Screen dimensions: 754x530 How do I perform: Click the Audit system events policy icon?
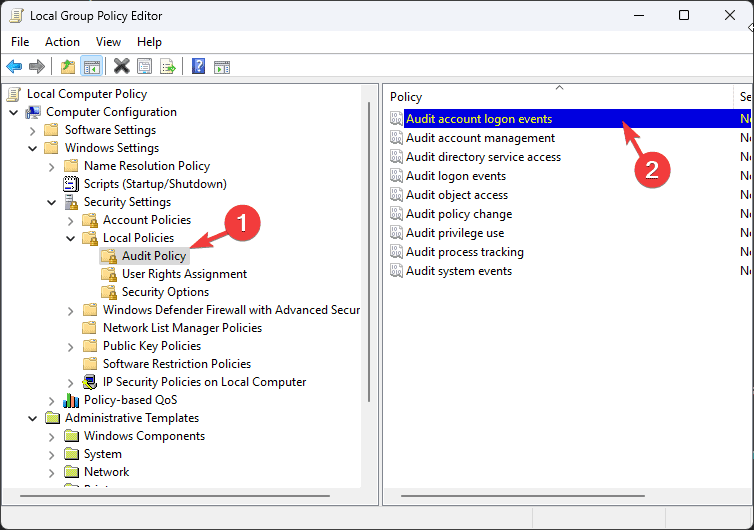396,271
